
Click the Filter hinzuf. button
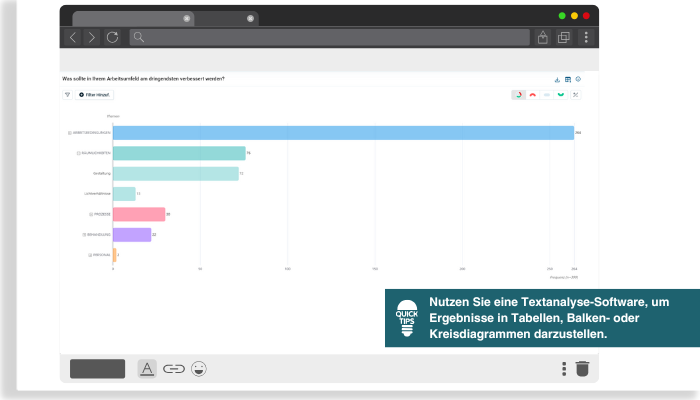[x=95, y=95]
